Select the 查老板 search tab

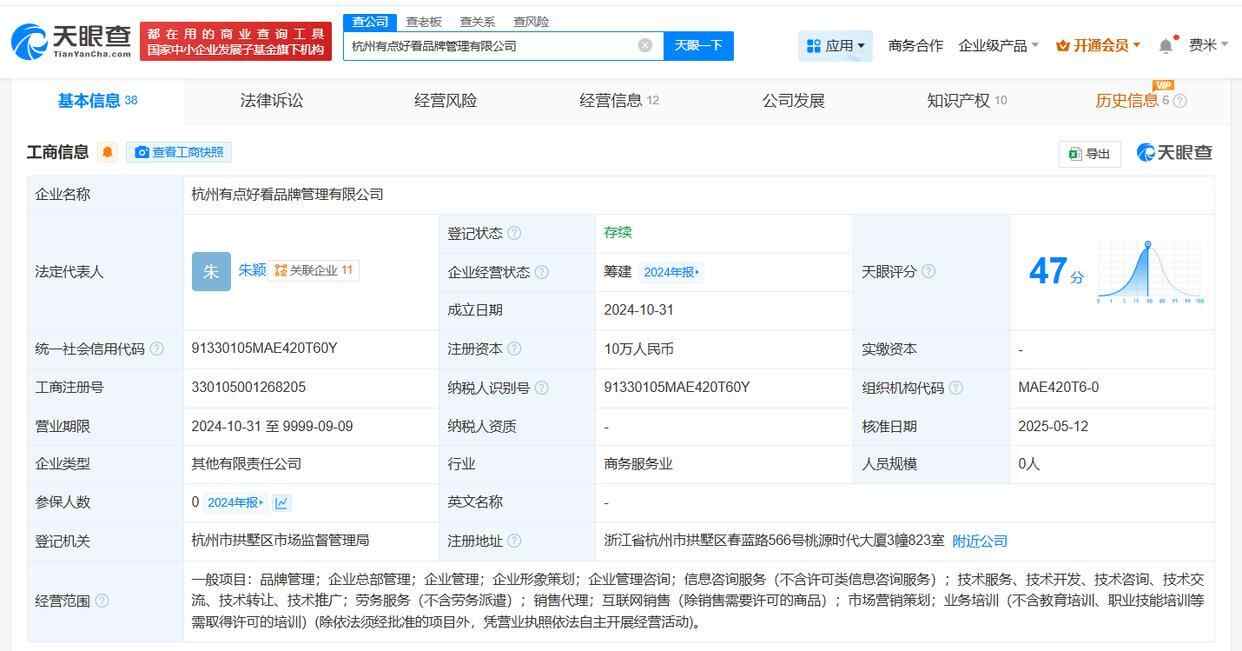(424, 22)
